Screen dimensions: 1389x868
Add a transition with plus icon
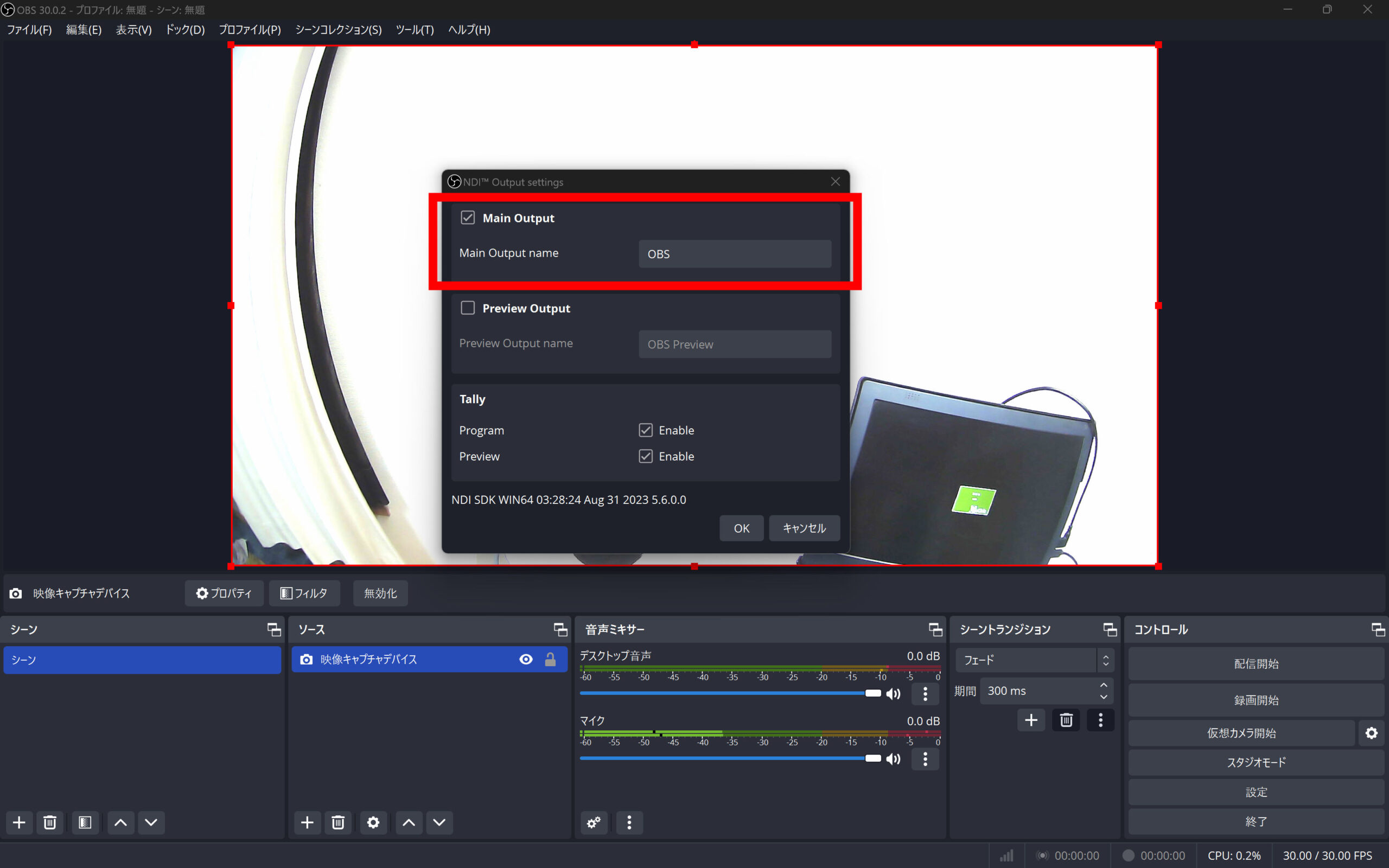(x=1031, y=720)
